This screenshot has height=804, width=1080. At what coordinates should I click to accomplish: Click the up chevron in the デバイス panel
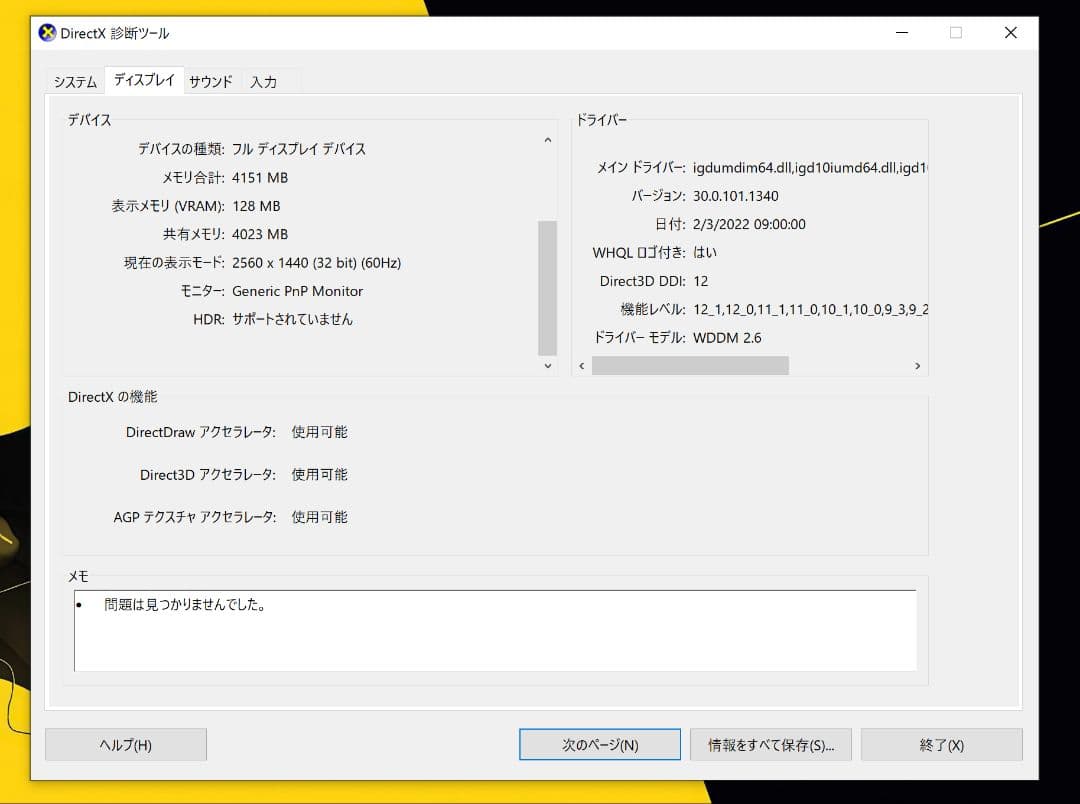[x=547, y=140]
